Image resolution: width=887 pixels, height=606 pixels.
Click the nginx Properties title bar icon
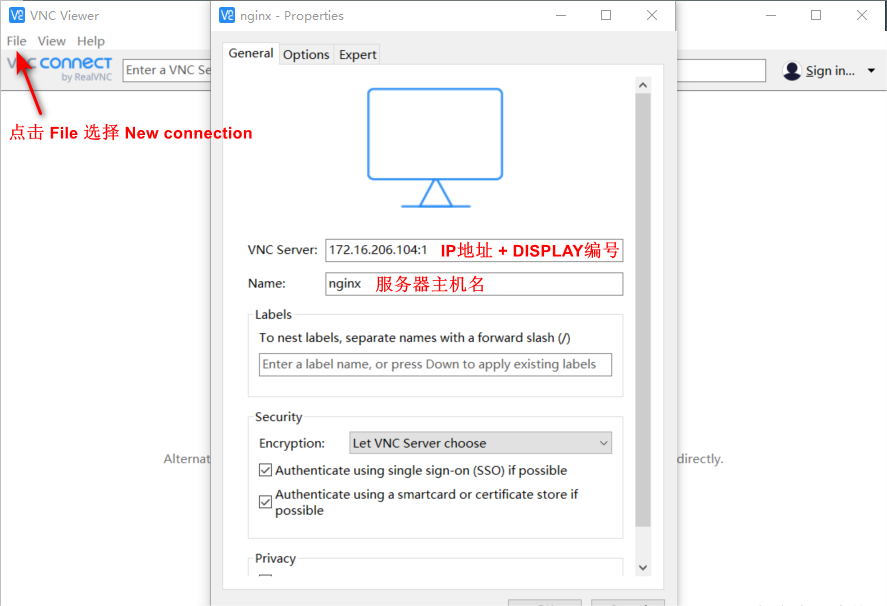(x=227, y=15)
